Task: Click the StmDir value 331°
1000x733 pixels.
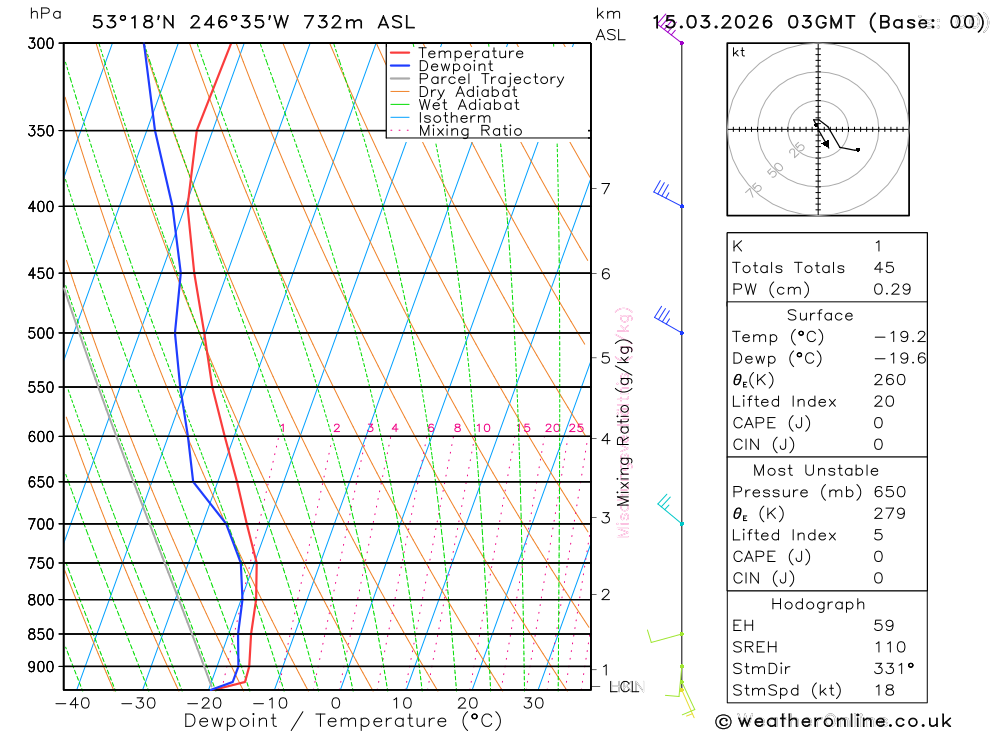Action: point(893,669)
